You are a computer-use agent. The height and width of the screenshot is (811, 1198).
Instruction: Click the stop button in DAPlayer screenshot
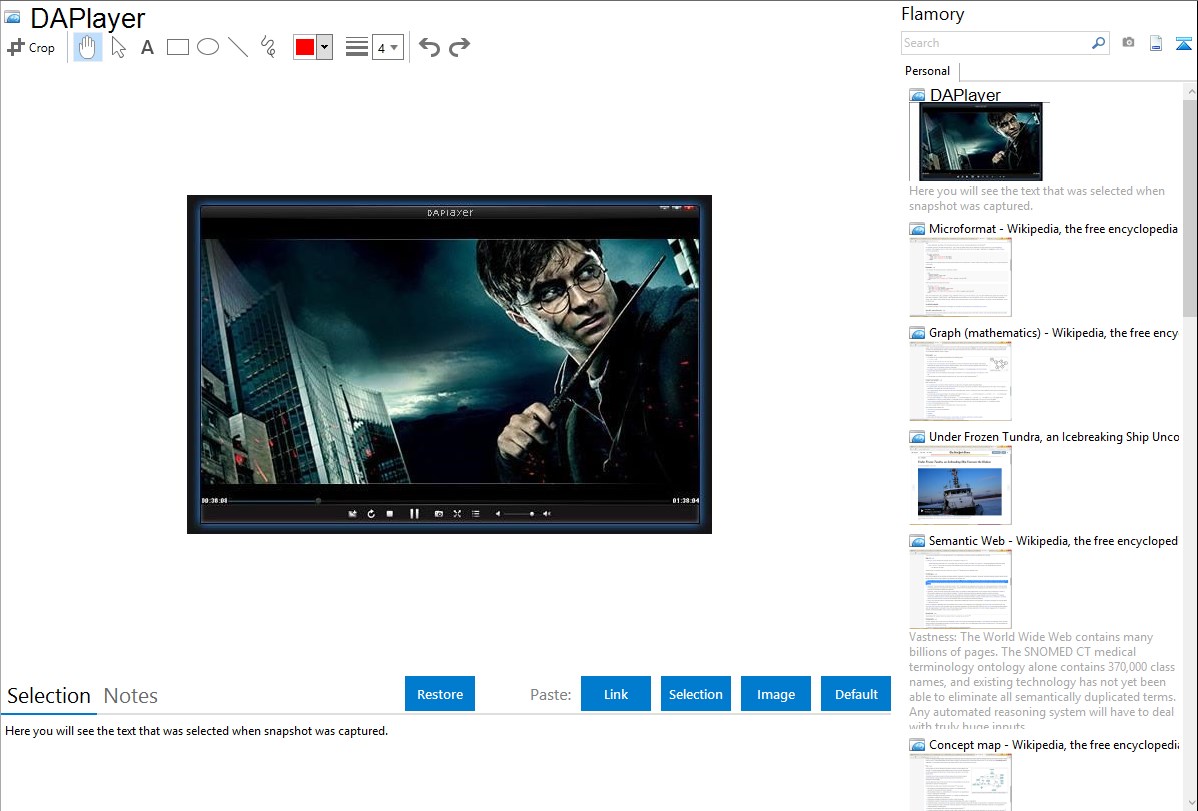click(x=390, y=514)
